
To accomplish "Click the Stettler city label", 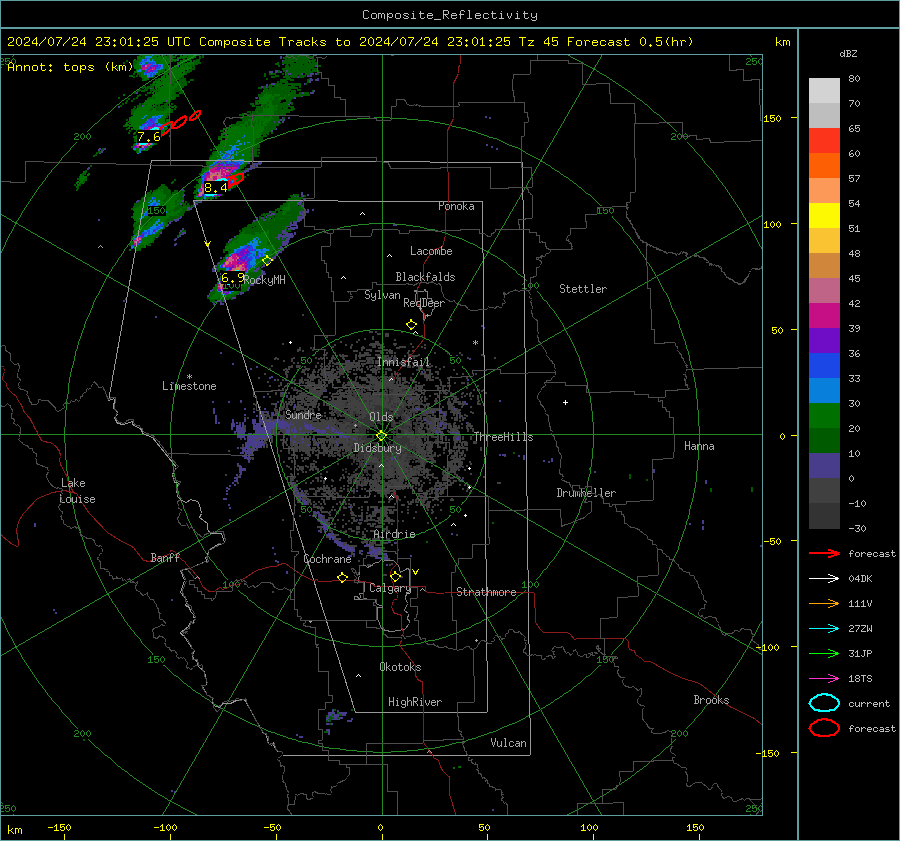I will point(583,289).
